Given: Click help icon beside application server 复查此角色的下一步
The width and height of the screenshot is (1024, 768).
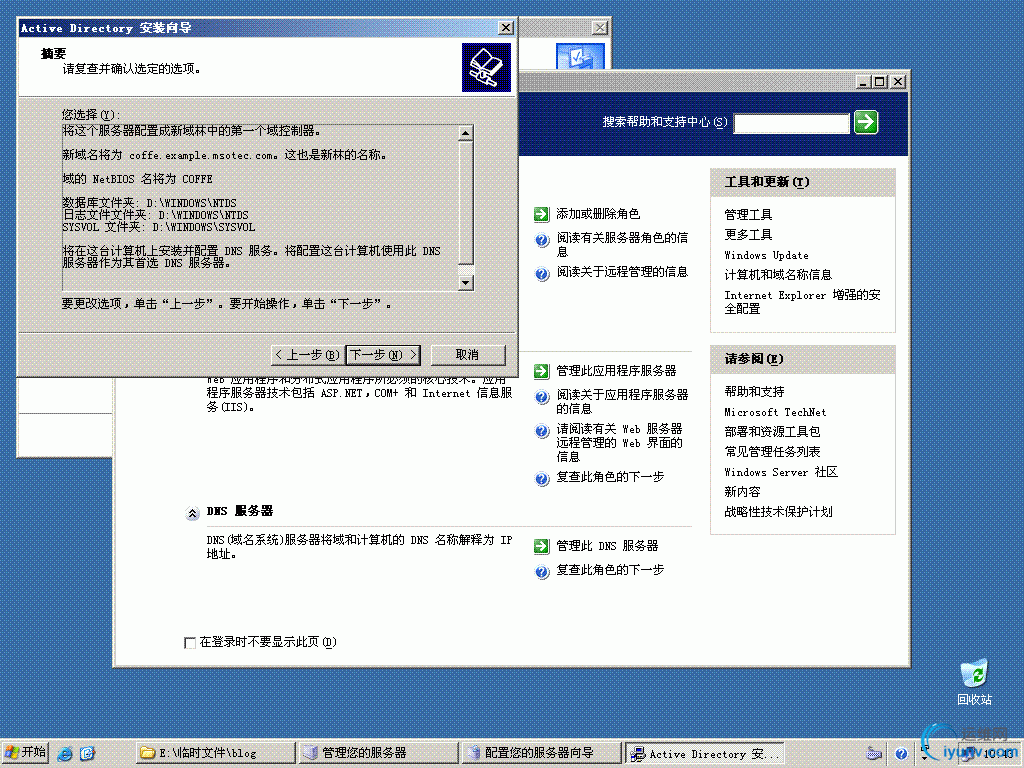Looking at the screenshot, I should coord(542,479).
